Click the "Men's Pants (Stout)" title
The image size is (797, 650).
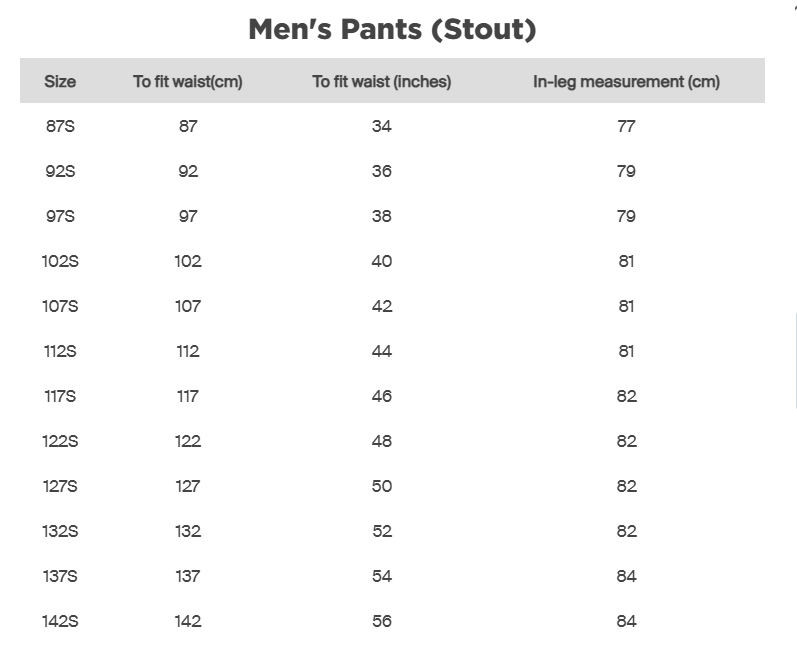[392, 30]
